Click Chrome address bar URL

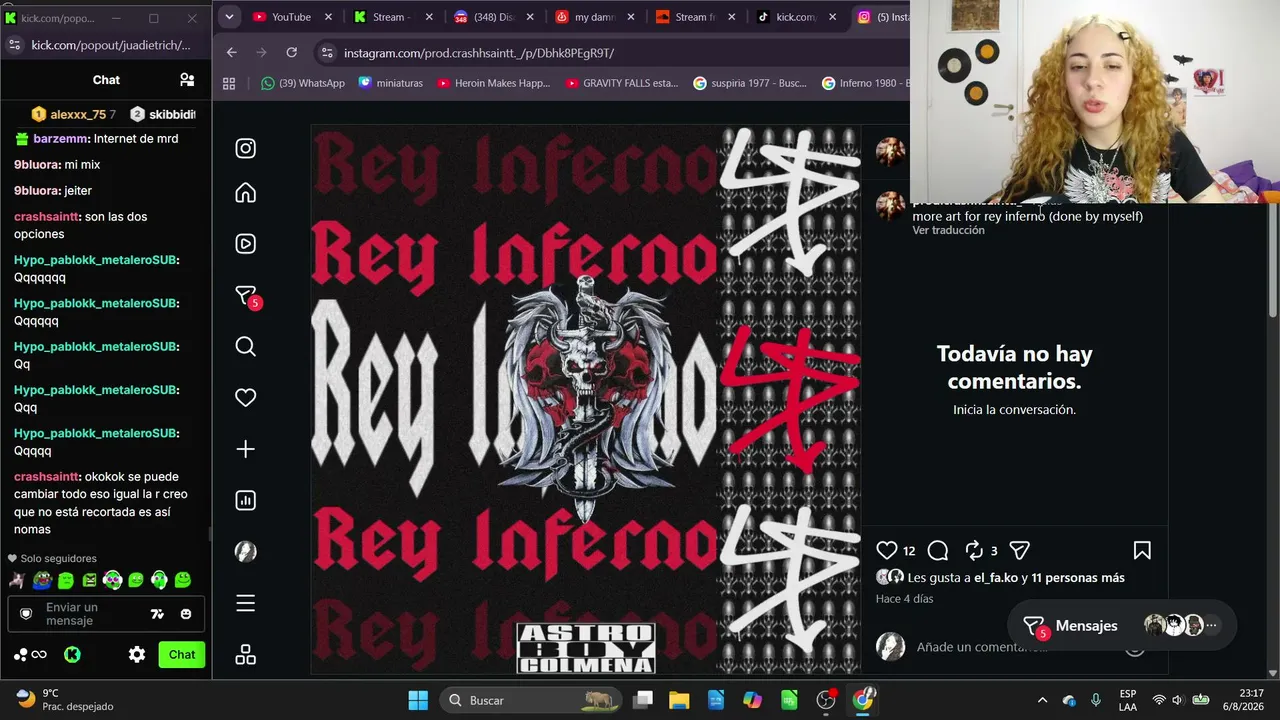click(478, 52)
